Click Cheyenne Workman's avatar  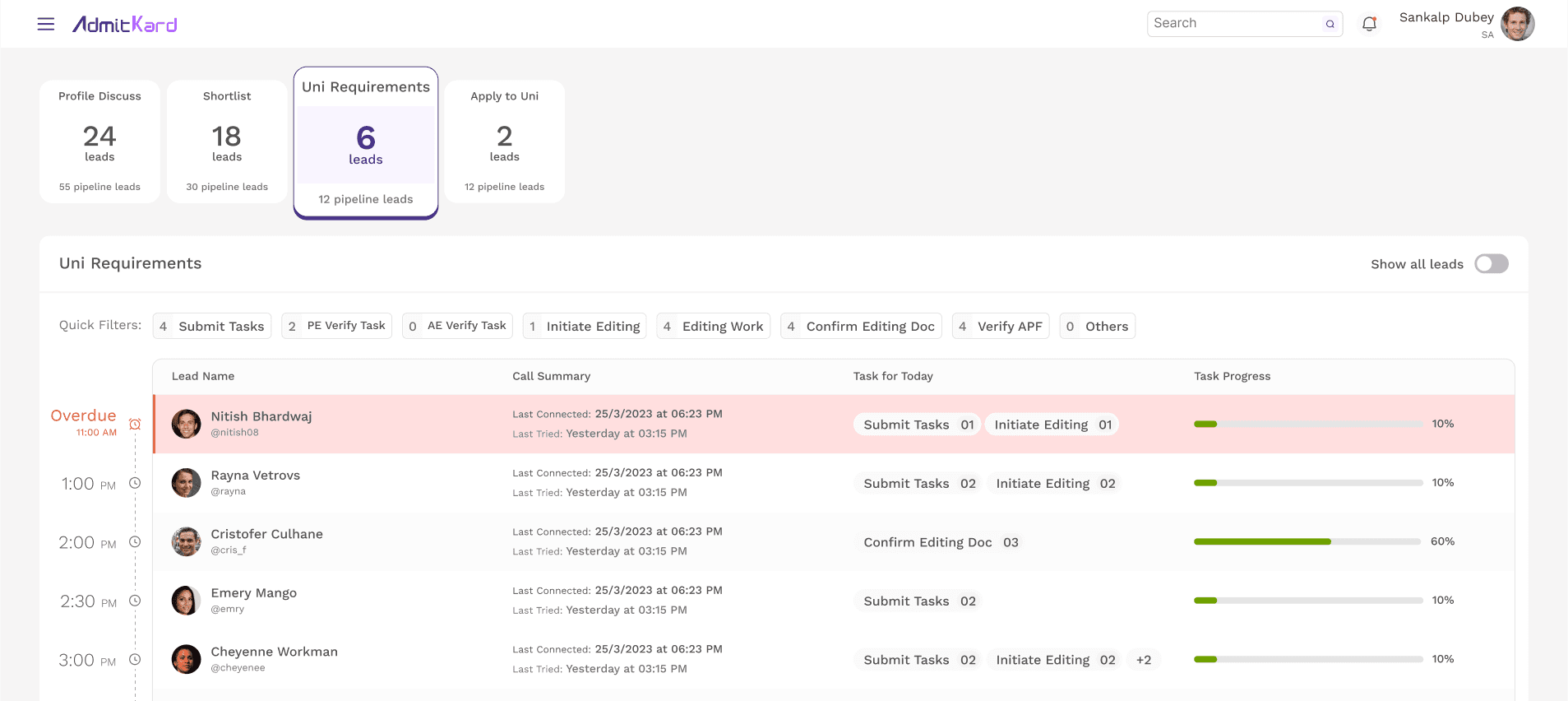pos(186,659)
